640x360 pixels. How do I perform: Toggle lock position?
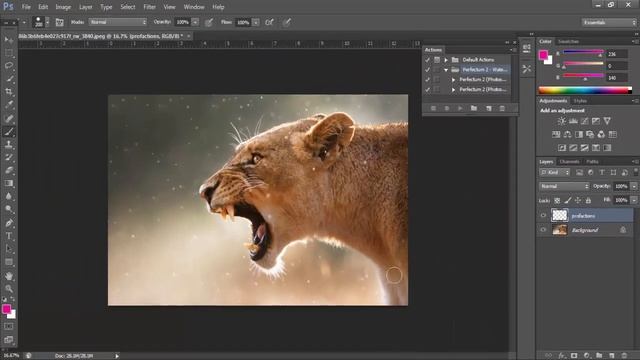578,200
